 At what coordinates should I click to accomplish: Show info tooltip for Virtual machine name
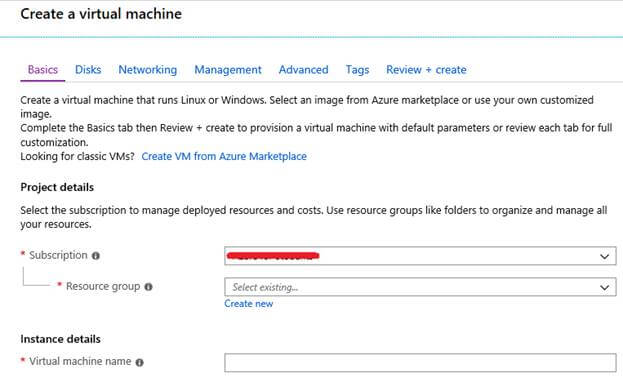[x=139, y=362]
